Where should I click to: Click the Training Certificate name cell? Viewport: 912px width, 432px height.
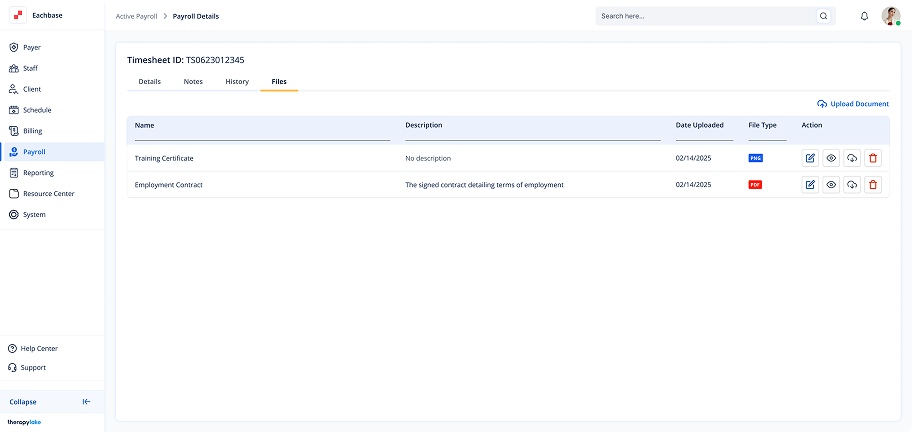164,158
